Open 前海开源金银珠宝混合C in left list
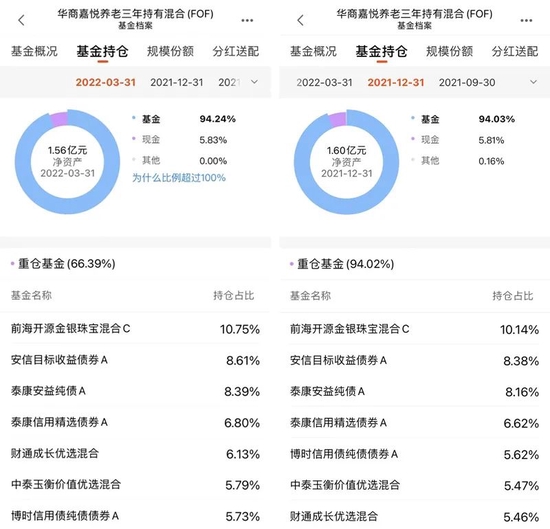Screen dimensions: 550x529 tap(135, 329)
